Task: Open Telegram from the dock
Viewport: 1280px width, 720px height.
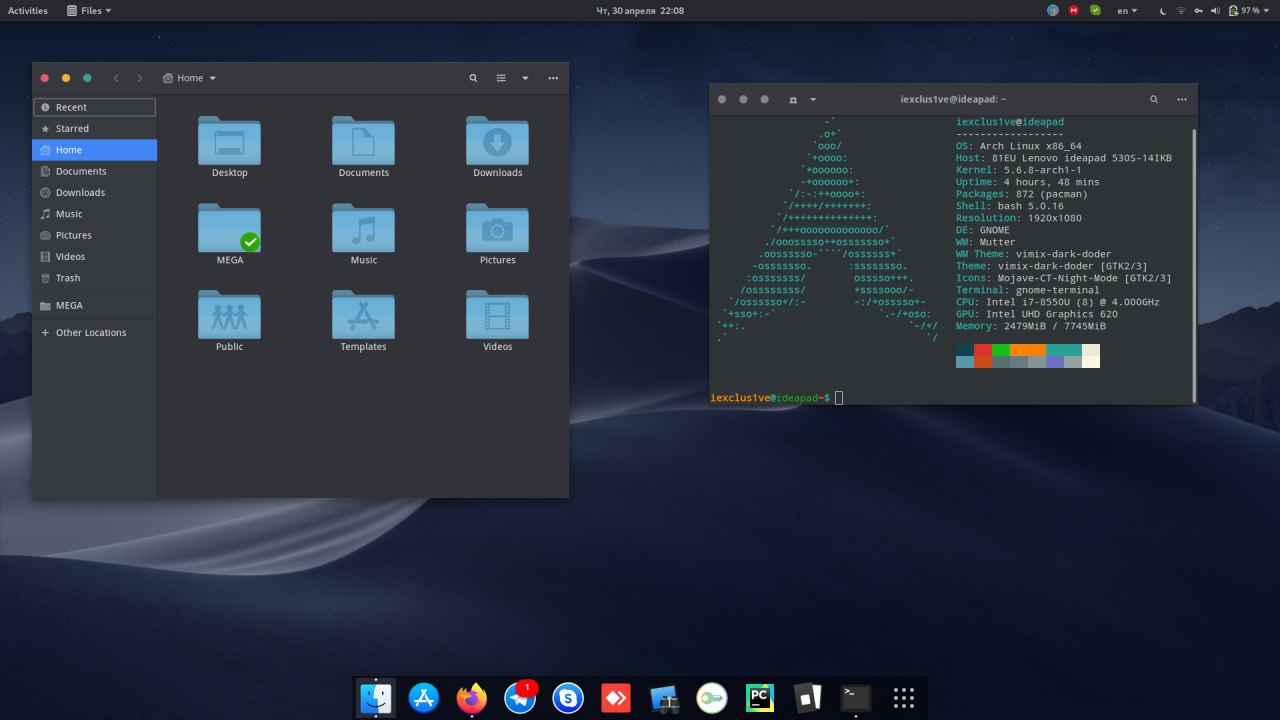Action: click(x=520, y=697)
